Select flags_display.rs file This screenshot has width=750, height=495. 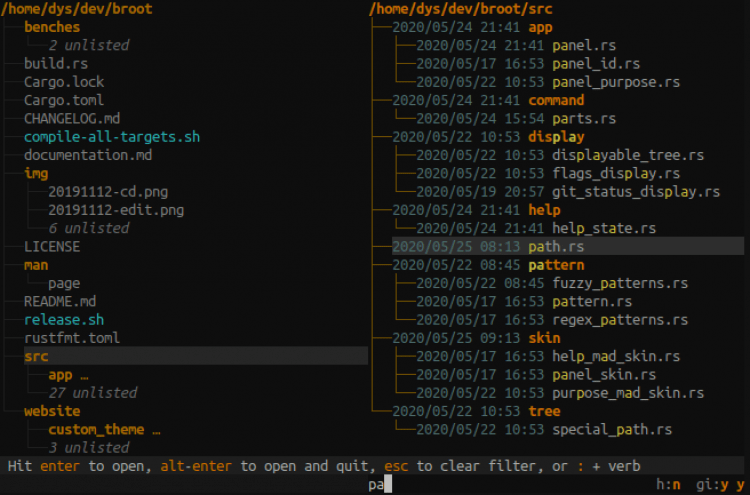[x=616, y=174]
